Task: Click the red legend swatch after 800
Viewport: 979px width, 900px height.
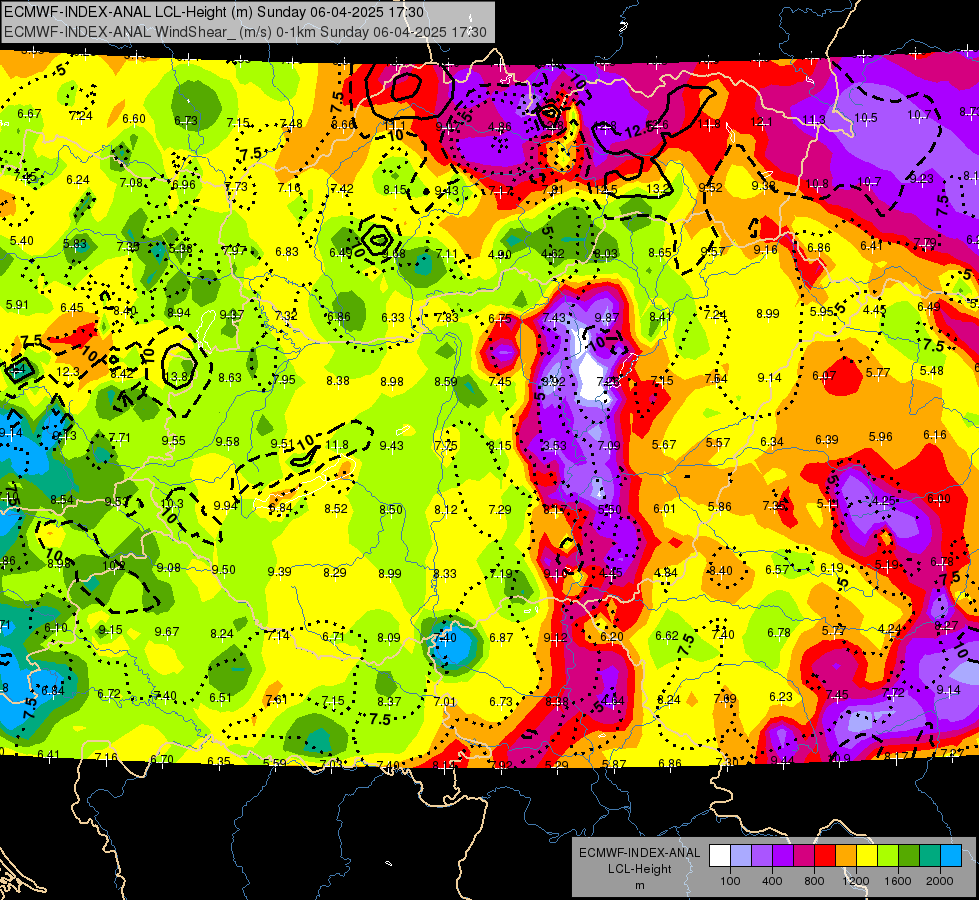Action: [825, 856]
